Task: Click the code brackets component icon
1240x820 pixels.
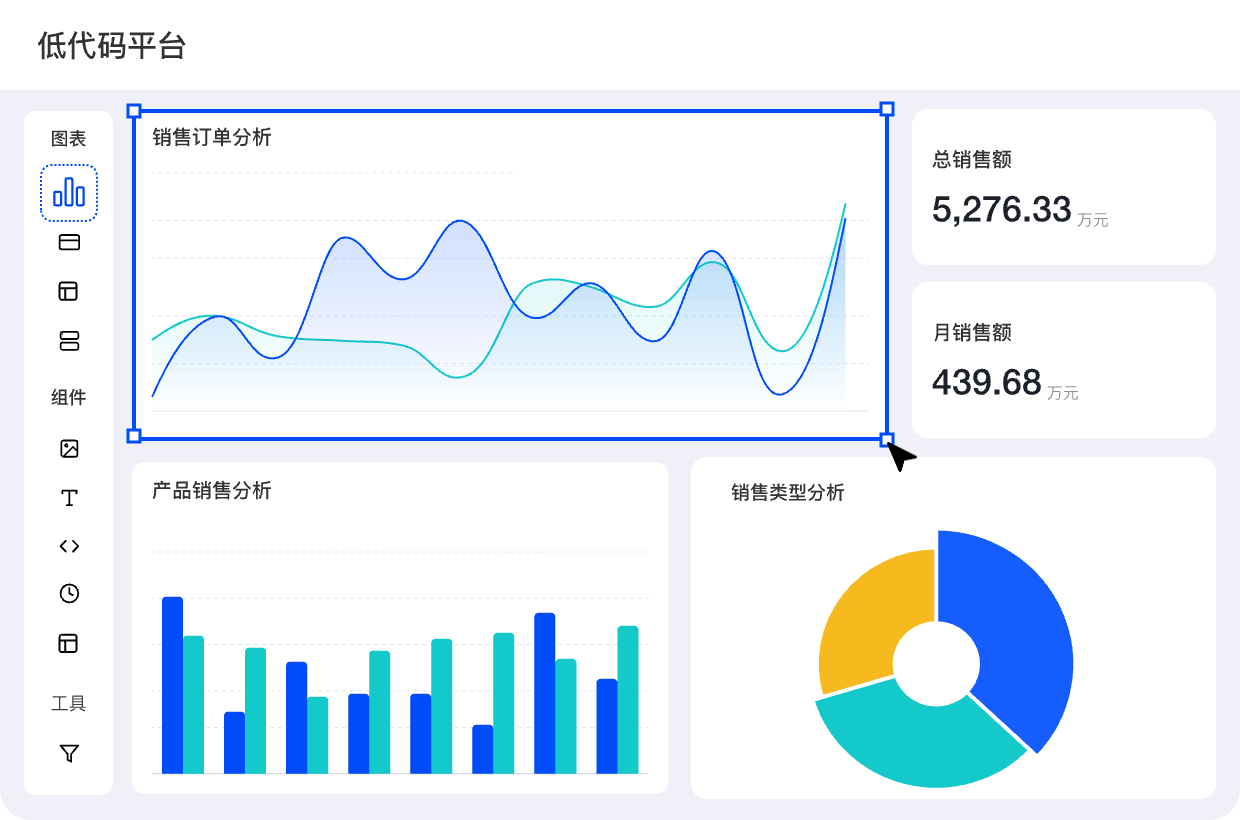Action: tap(69, 546)
